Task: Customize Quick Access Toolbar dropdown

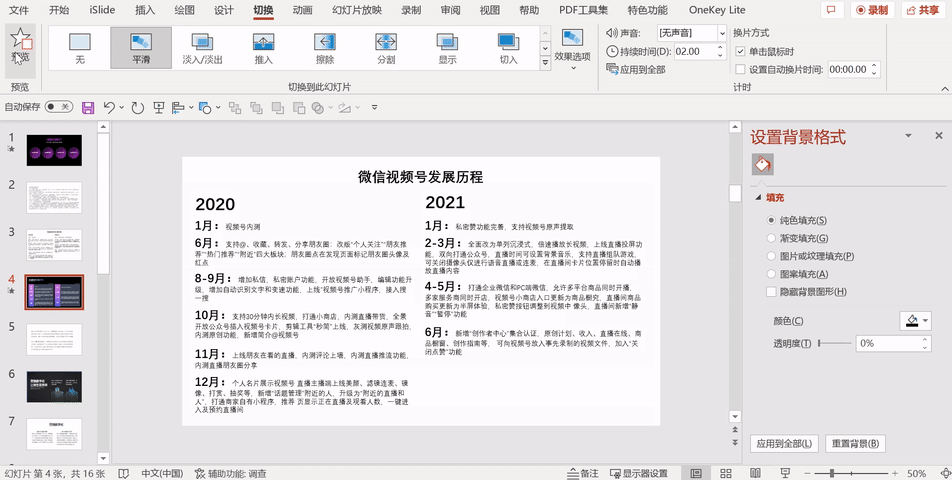Action: tap(375, 107)
